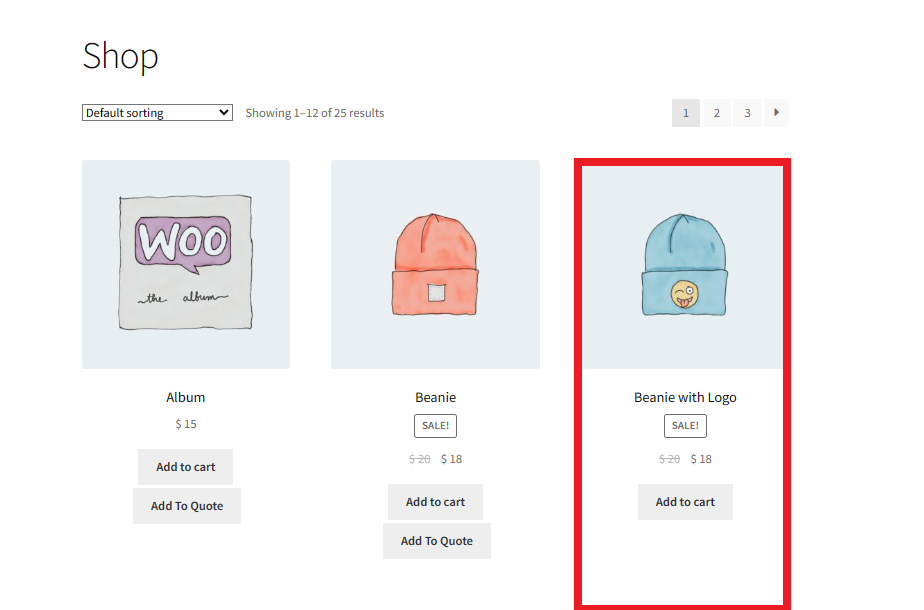Request a quote for the Album
Viewport: 924px width, 610px height.
(186, 506)
